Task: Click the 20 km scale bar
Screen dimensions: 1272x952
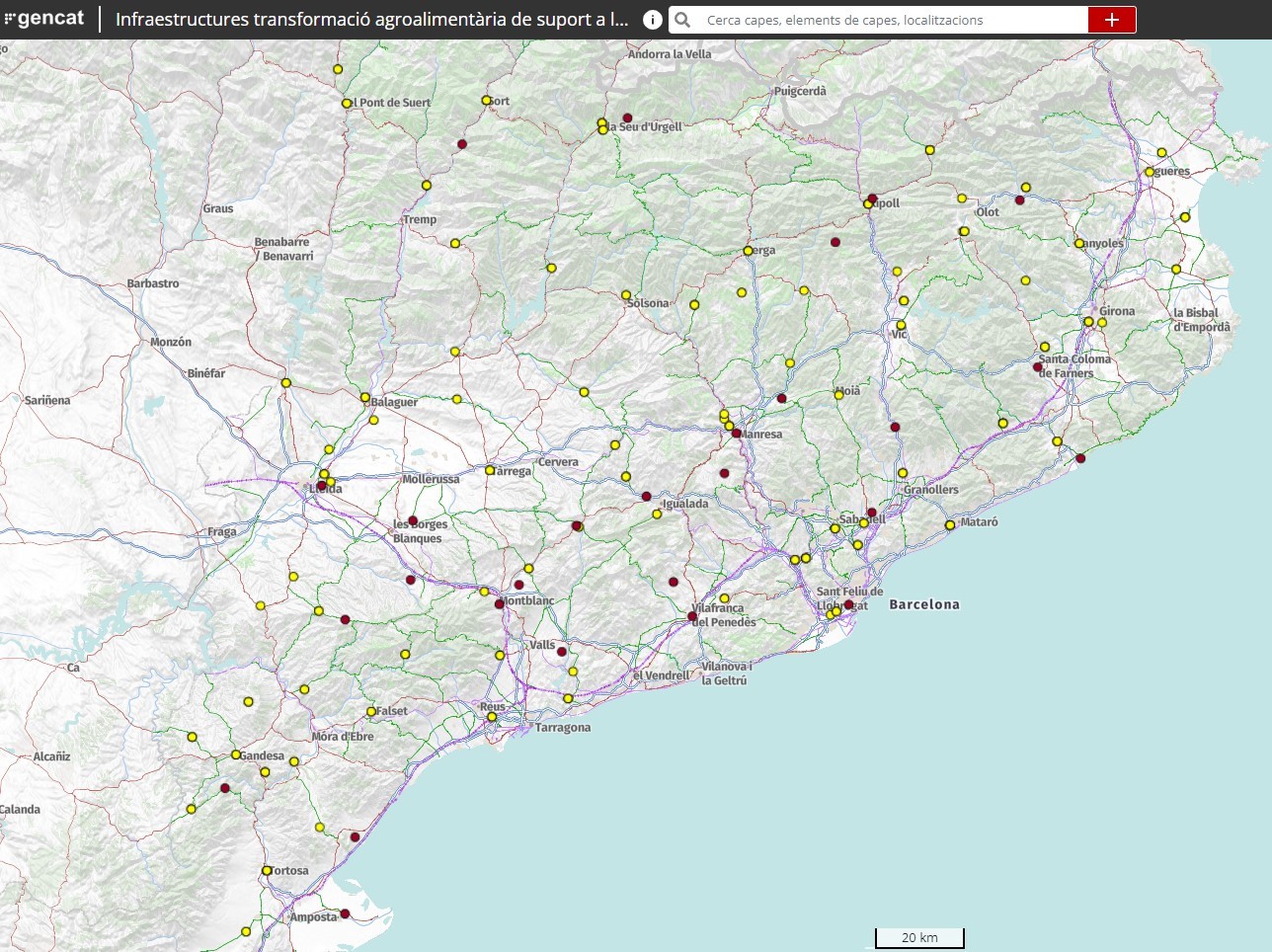Action: coord(919,938)
